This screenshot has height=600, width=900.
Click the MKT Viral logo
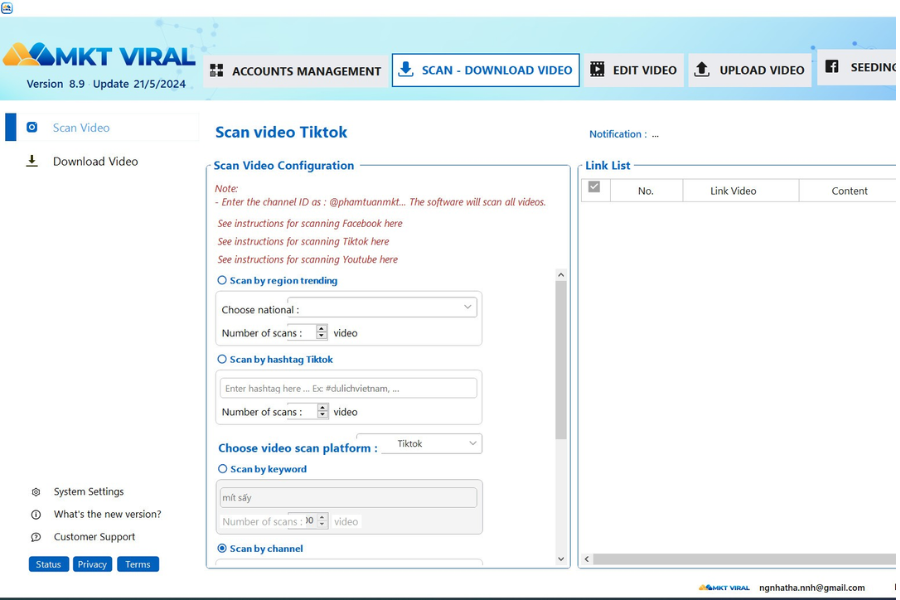[x=99, y=56]
